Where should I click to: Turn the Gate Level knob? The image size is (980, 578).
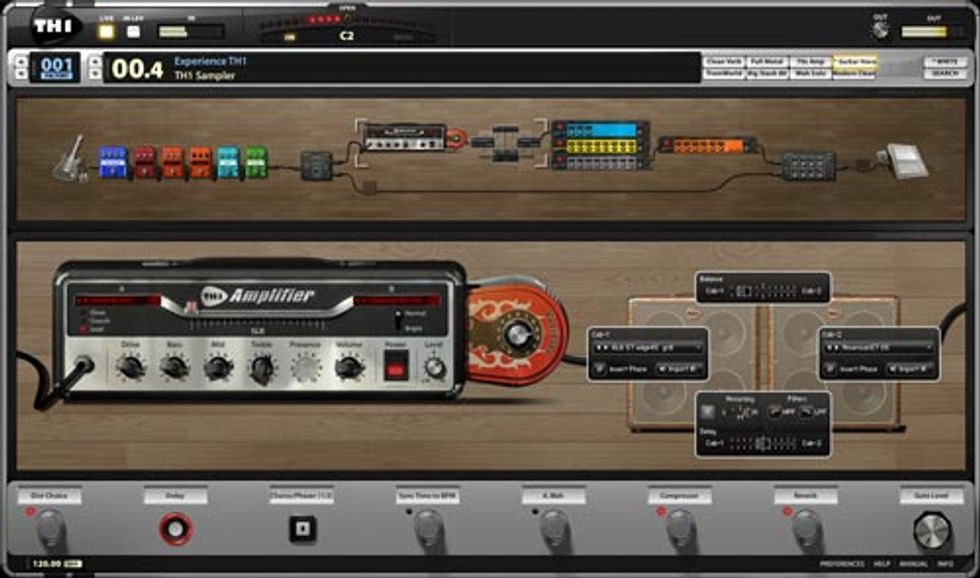pyautogui.click(x=931, y=531)
